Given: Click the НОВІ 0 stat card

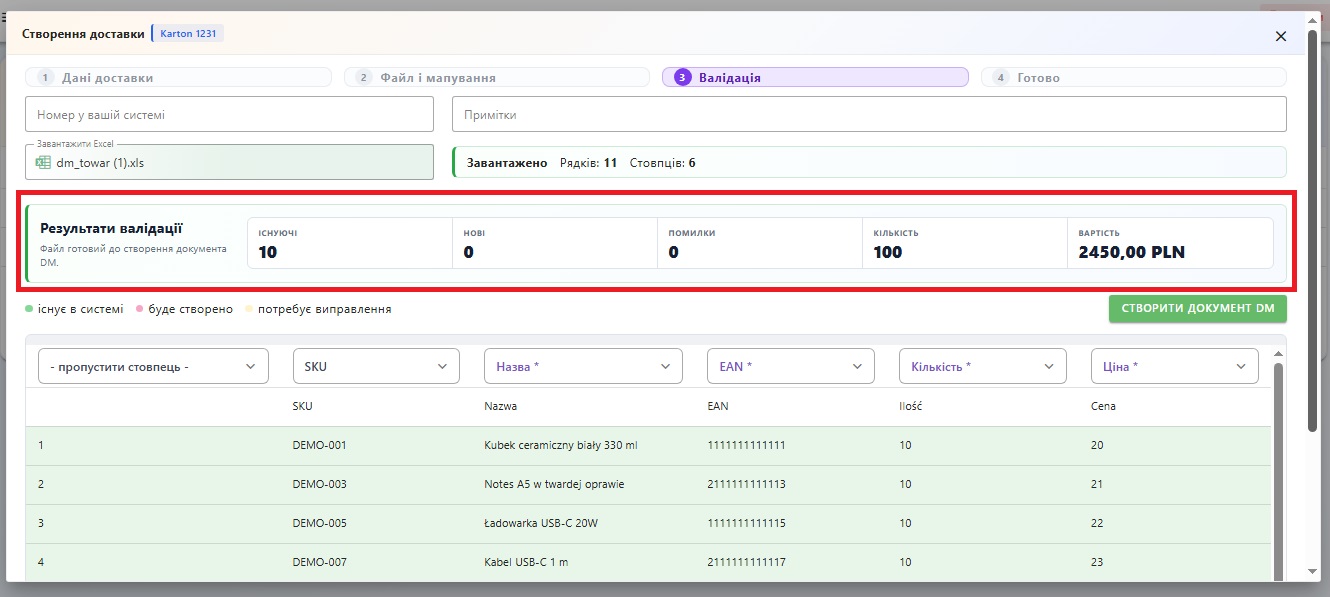Looking at the screenshot, I should pyautogui.click(x=555, y=243).
